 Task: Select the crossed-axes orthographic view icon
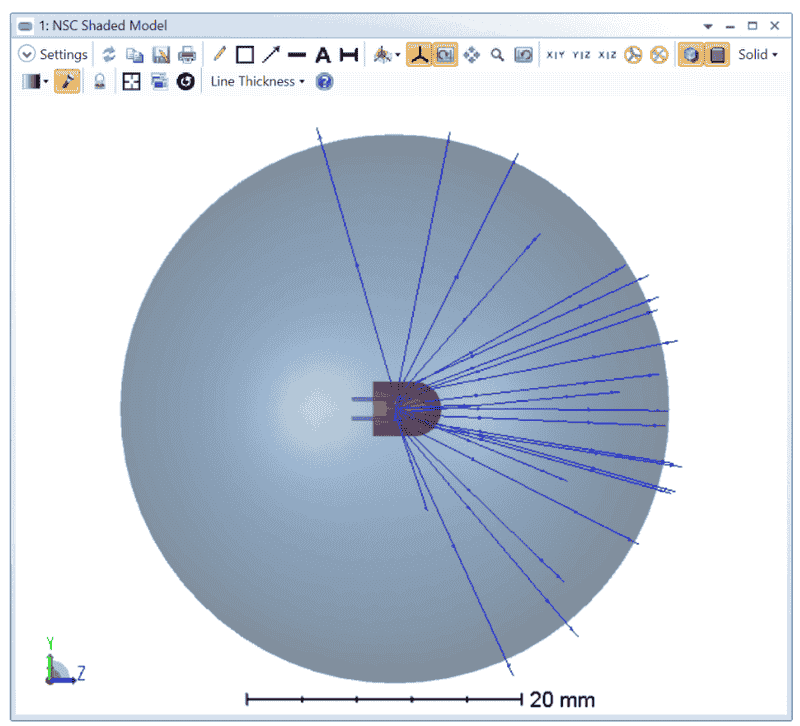(659, 55)
